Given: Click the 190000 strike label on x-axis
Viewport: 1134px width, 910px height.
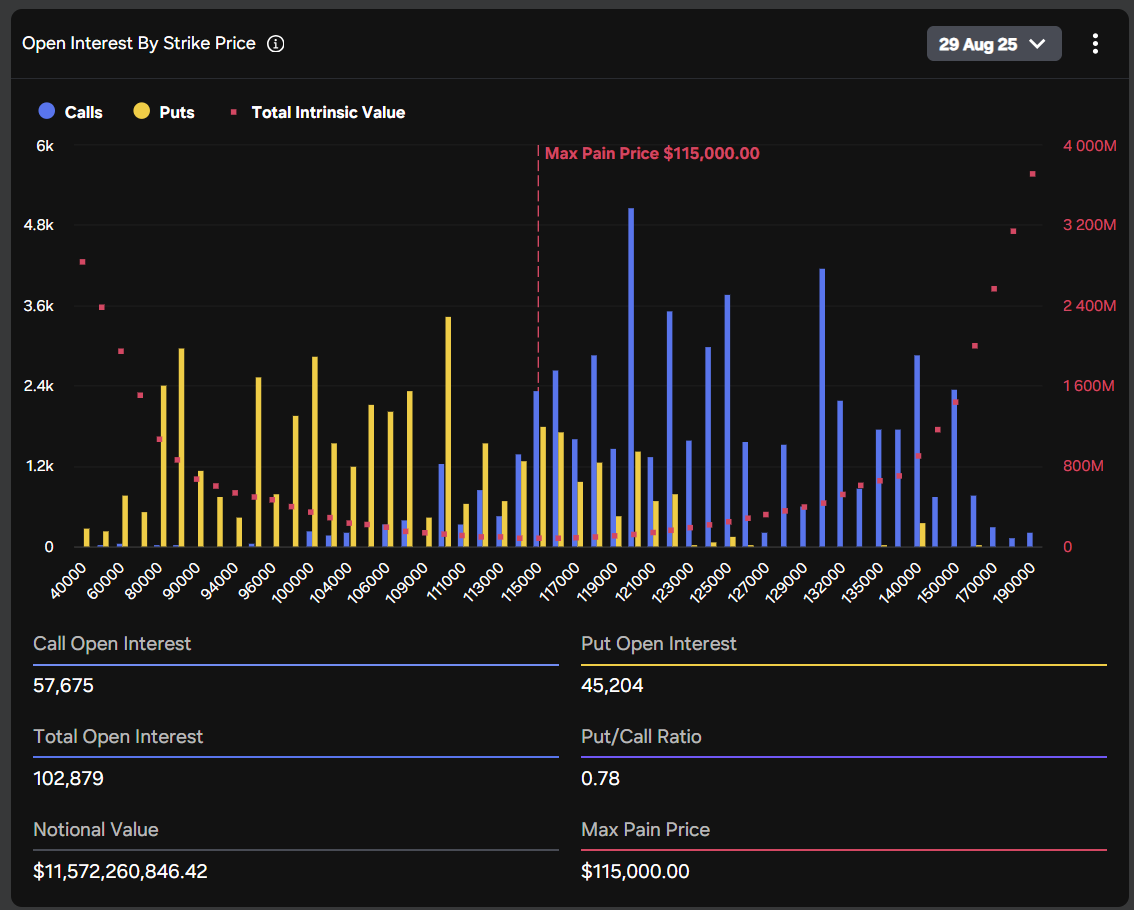Looking at the screenshot, I should (x=1015, y=579).
